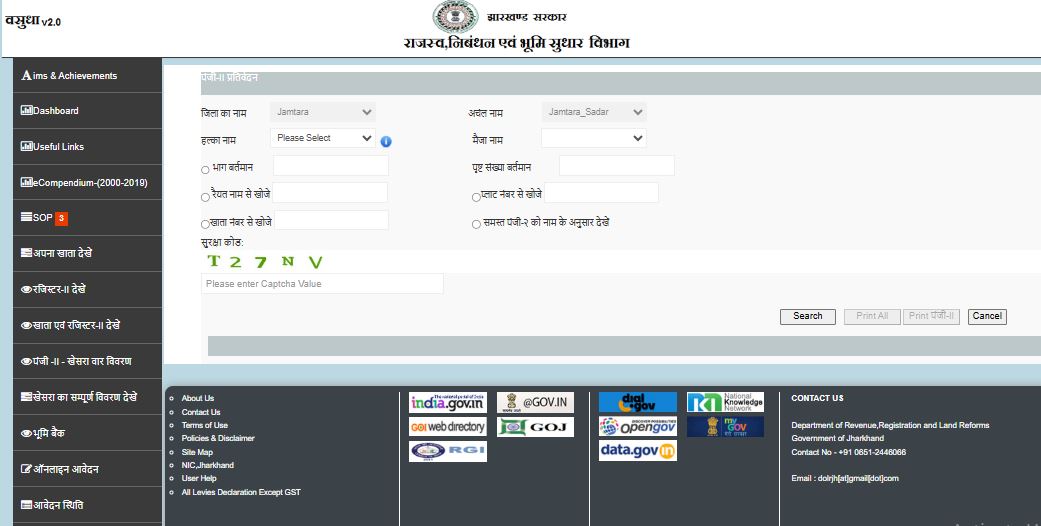1041x526 pixels.
Task: Open the india.gov.in portal logo
Action: pyautogui.click(x=447, y=402)
